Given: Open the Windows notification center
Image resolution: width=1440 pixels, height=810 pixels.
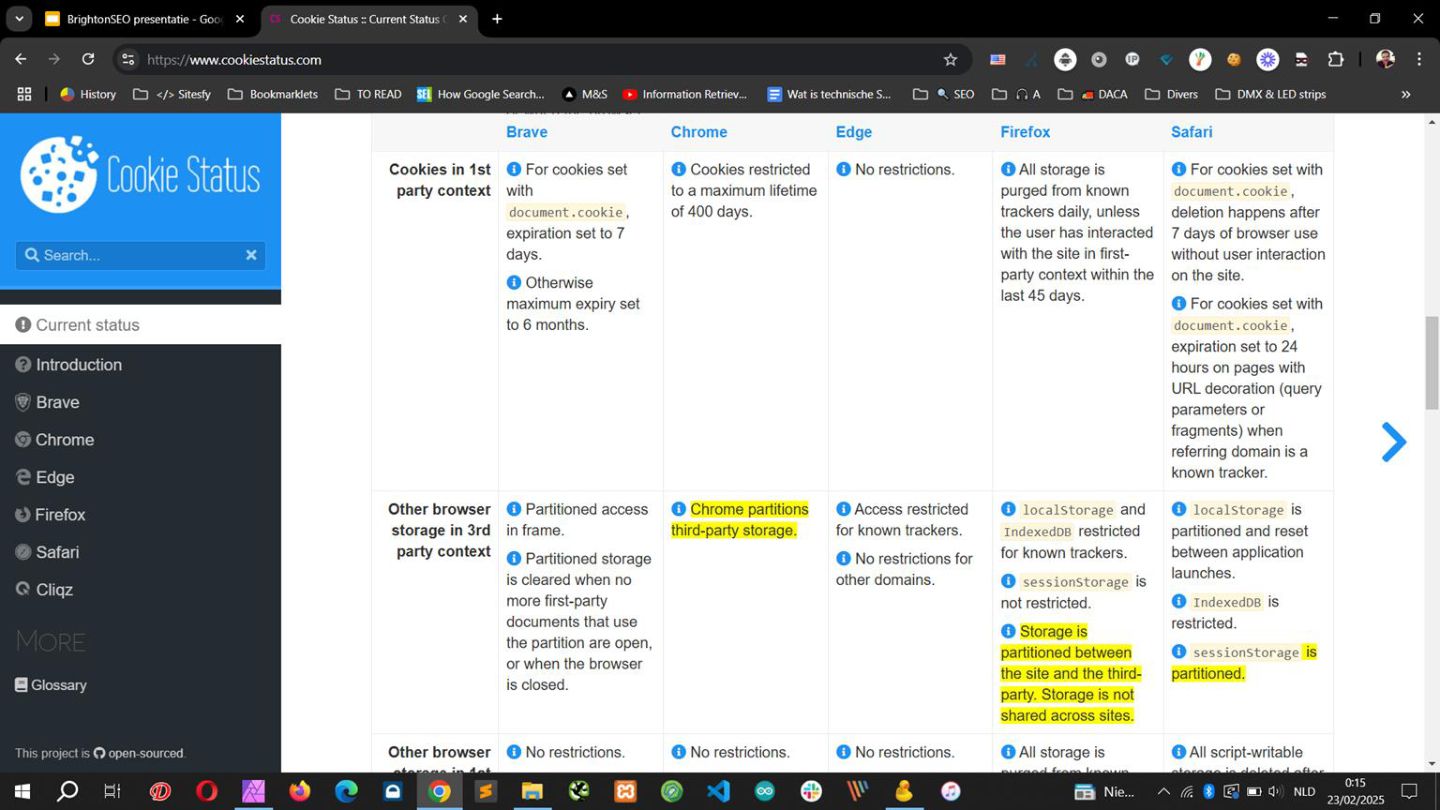Looking at the screenshot, I should pyautogui.click(x=1409, y=791).
